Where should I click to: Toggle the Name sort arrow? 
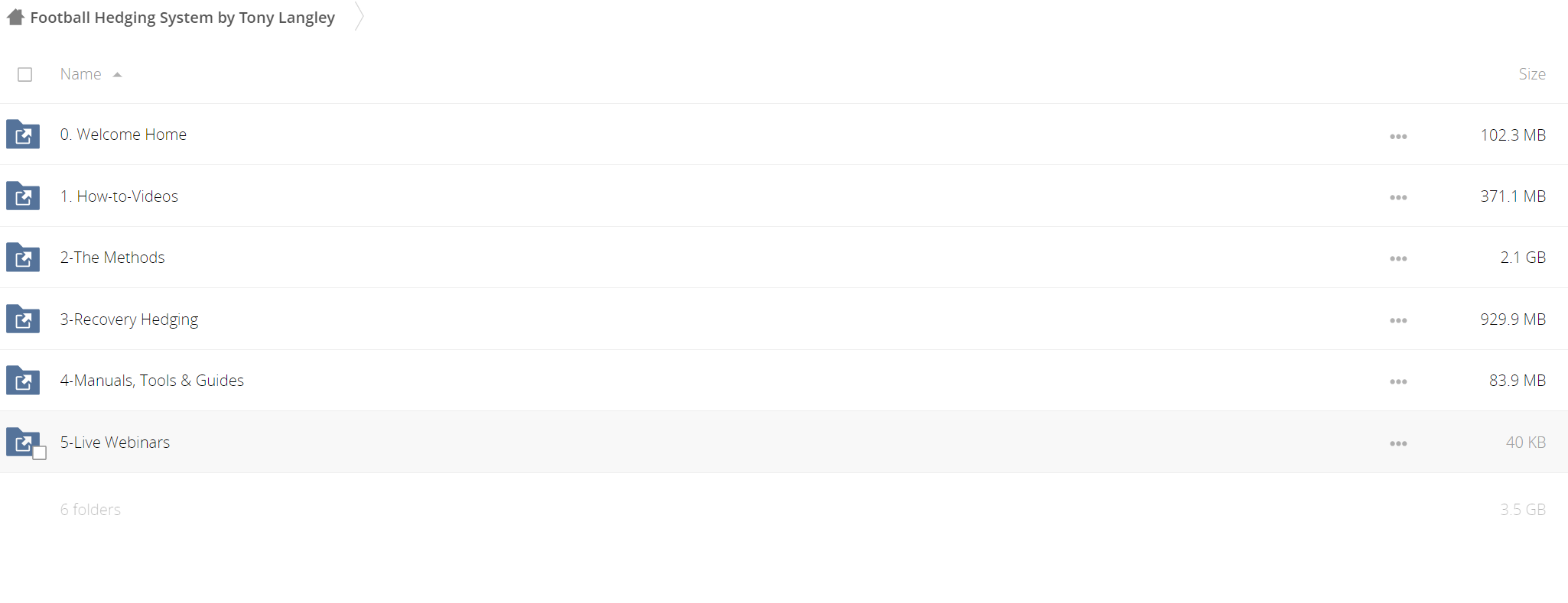click(x=118, y=75)
